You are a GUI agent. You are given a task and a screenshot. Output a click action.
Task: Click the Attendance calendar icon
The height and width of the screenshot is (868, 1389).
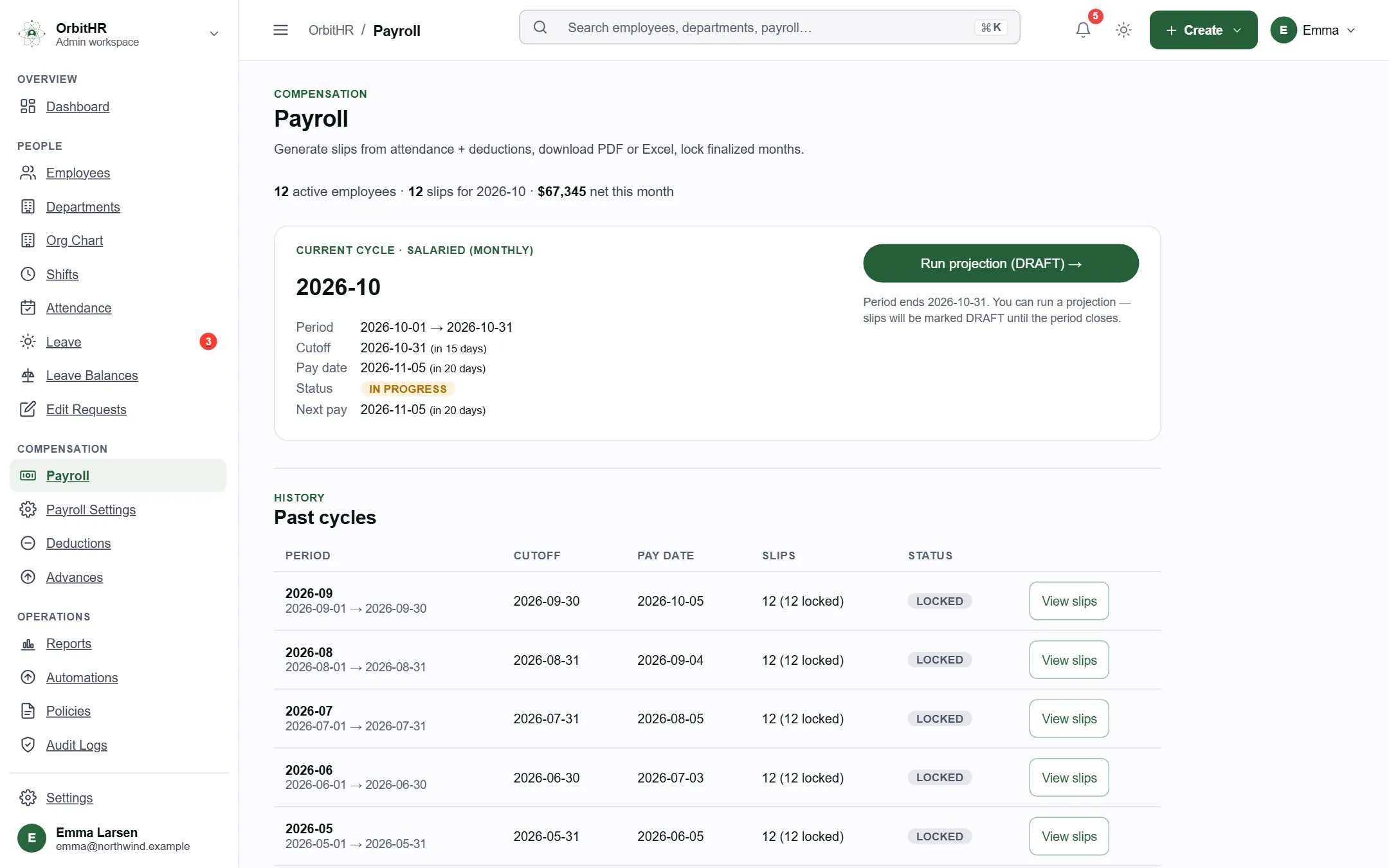(28, 307)
